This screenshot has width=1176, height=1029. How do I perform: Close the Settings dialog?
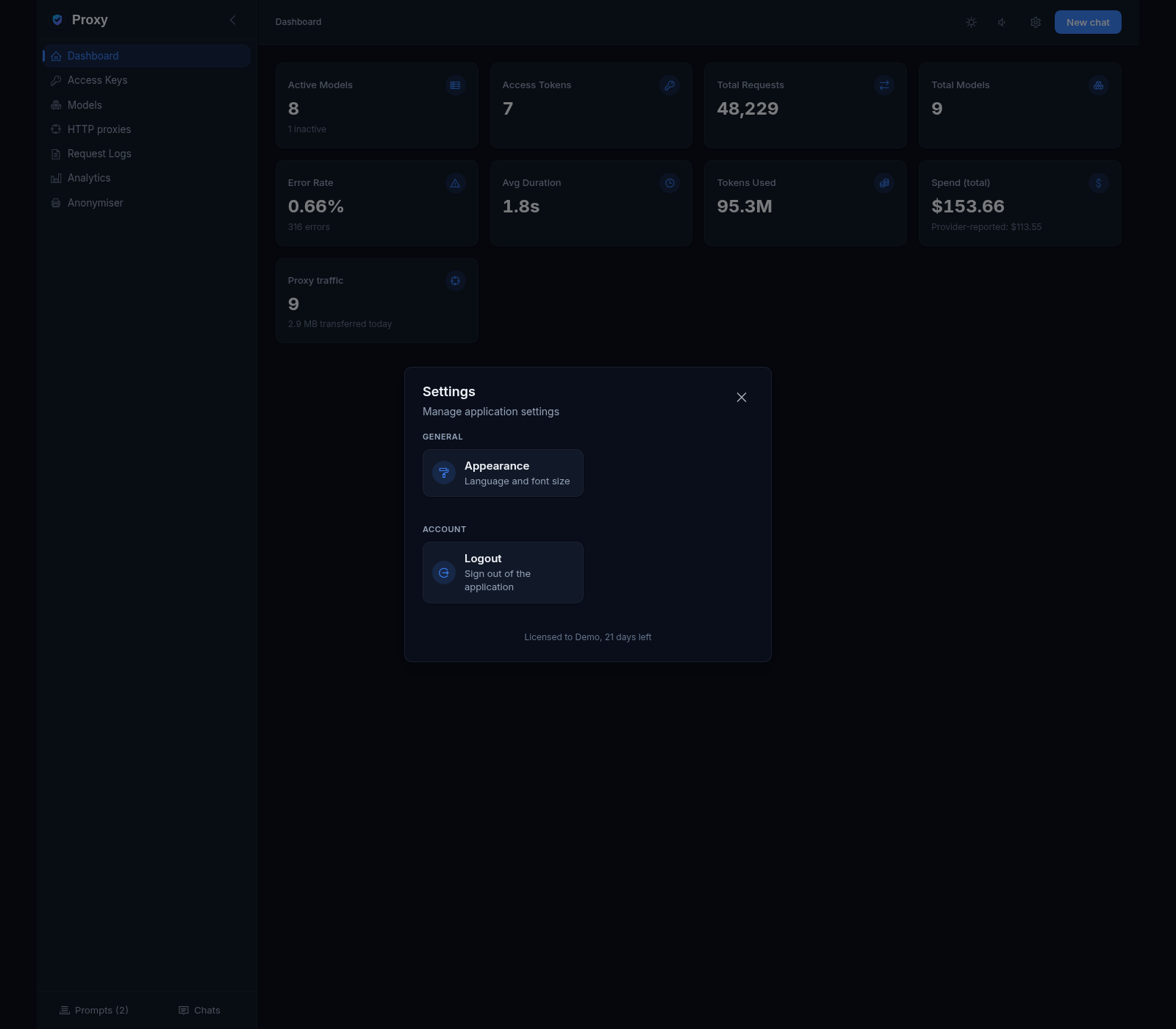pos(742,397)
